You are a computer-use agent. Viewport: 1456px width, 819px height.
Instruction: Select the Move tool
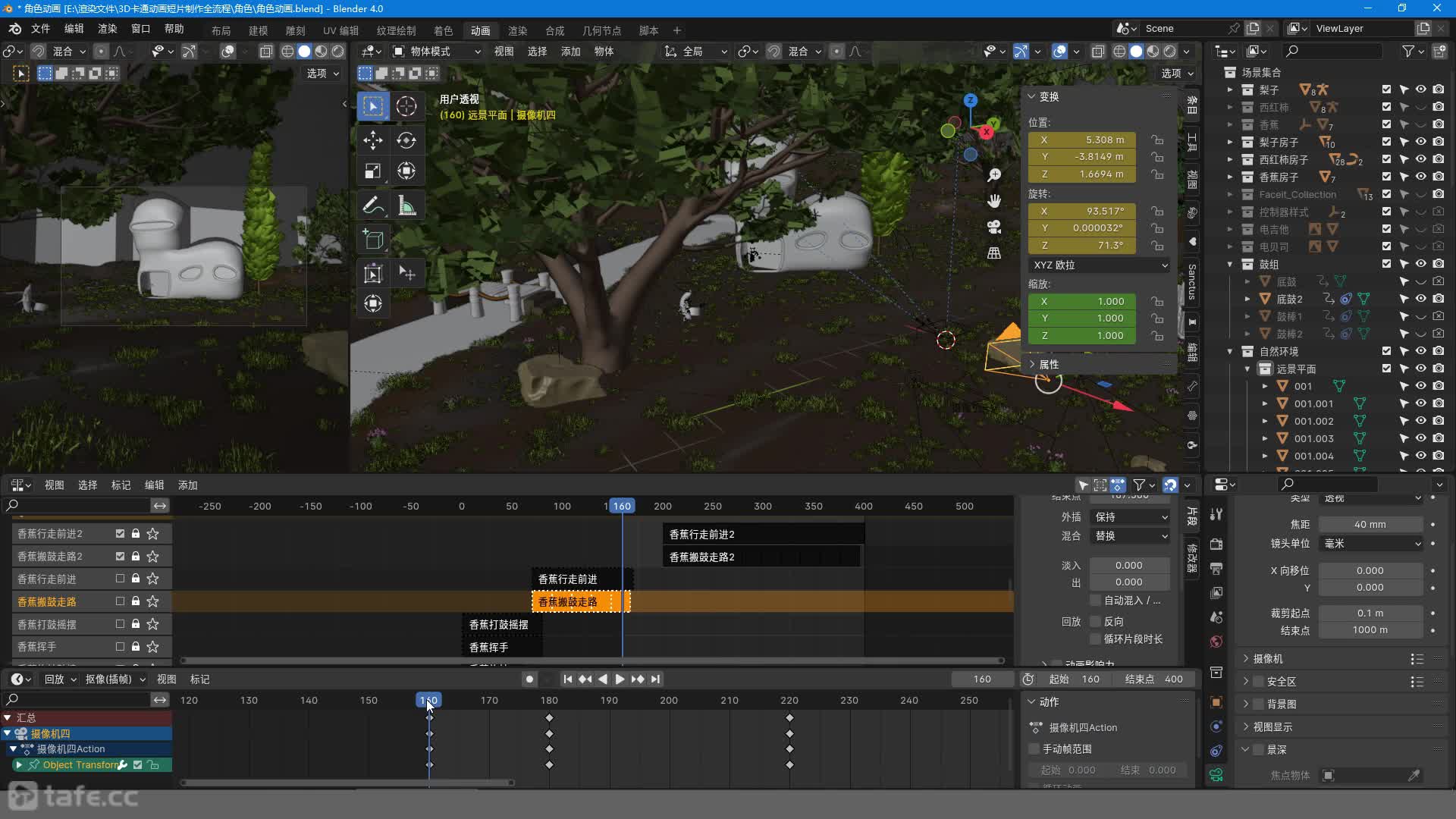pyautogui.click(x=372, y=140)
